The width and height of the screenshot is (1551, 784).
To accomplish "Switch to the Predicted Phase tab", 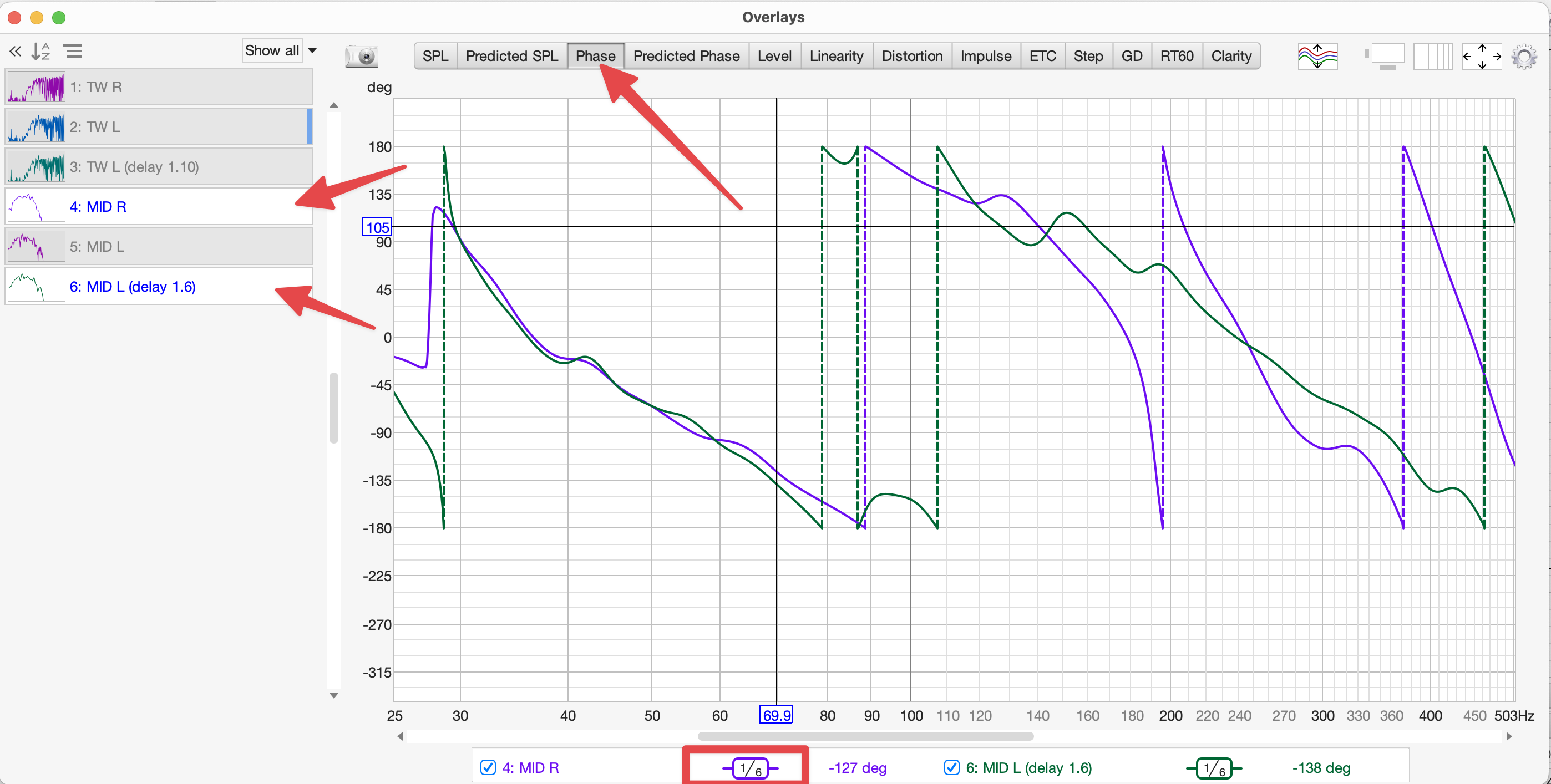I will coord(686,56).
